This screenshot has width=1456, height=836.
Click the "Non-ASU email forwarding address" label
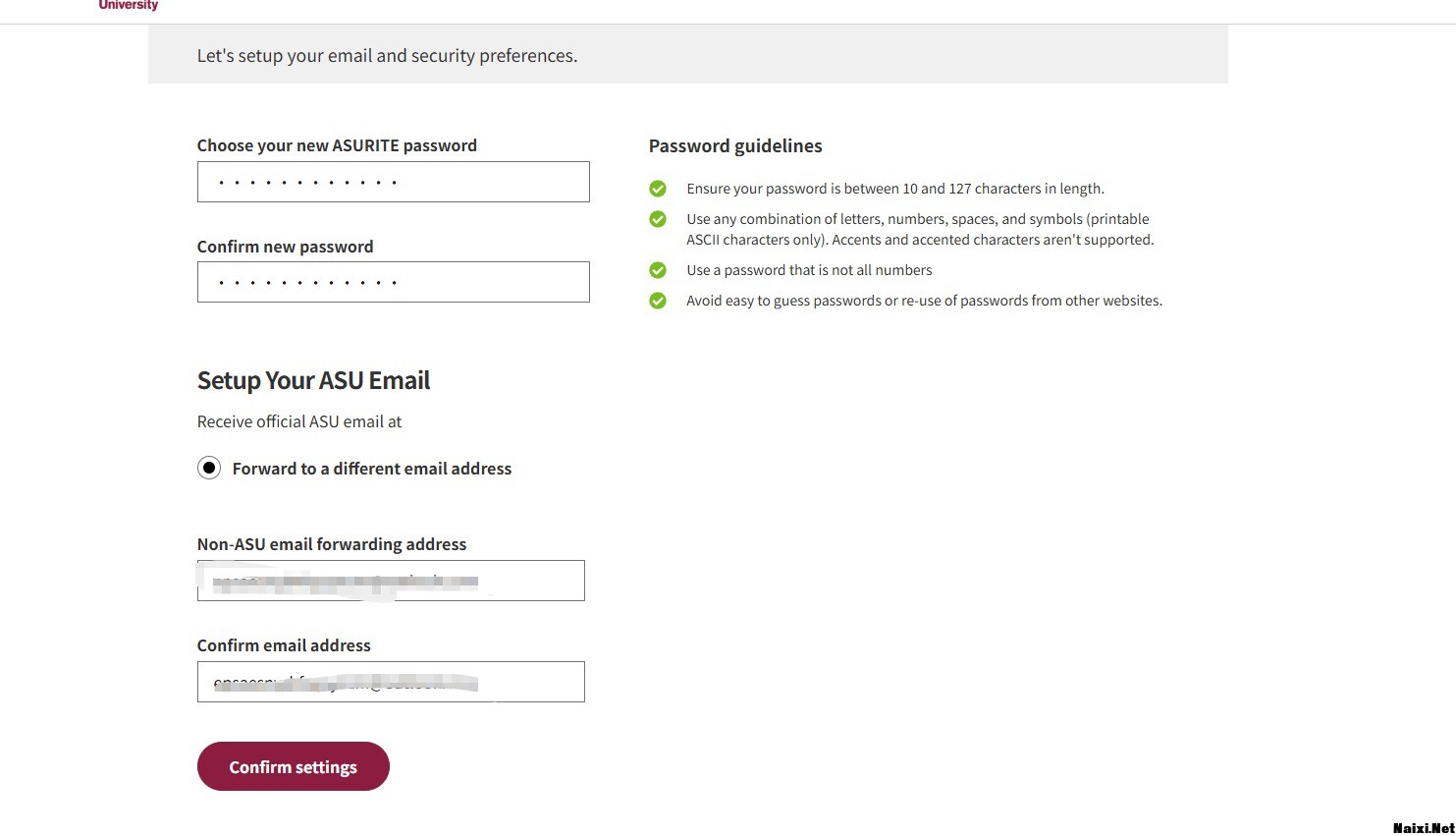click(332, 544)
